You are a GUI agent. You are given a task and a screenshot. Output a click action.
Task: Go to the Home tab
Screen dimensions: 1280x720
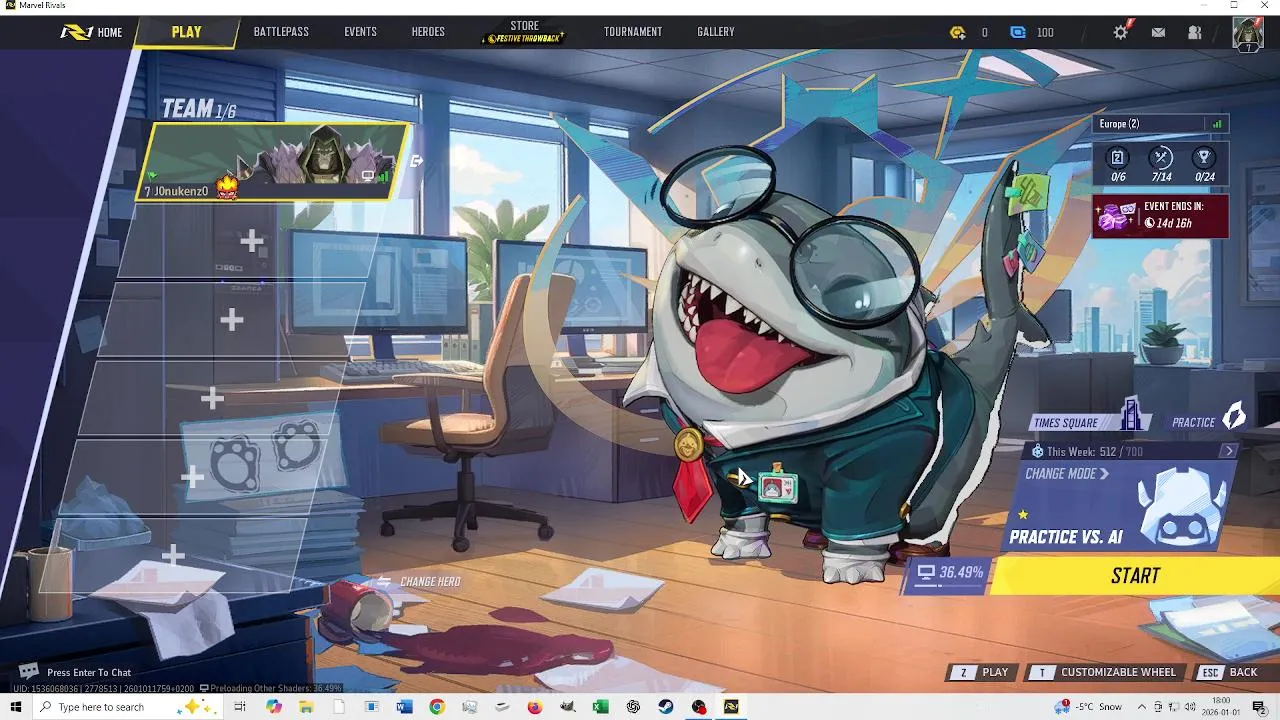(x=92, y=32)
